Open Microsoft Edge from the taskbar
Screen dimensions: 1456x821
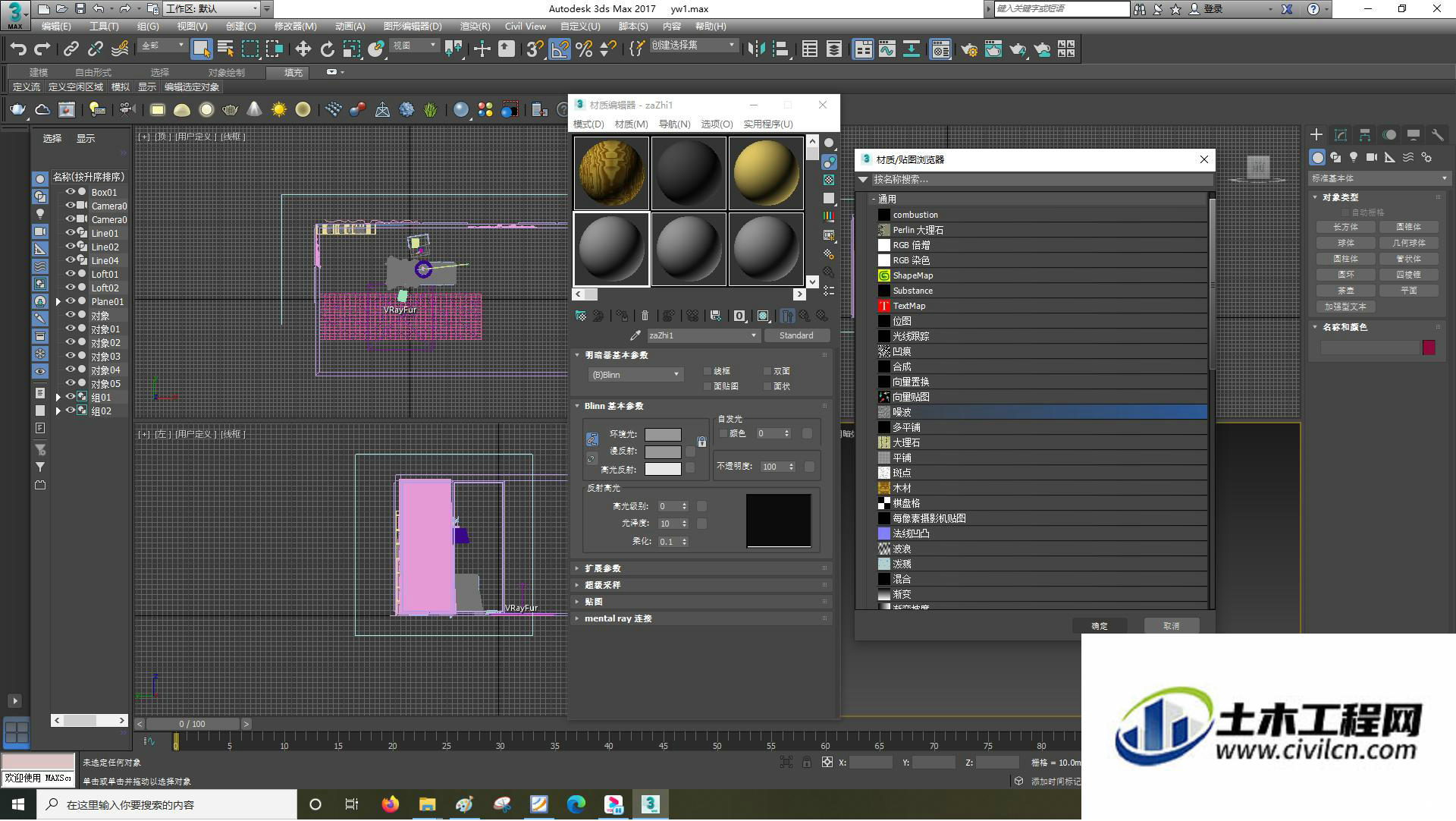point(576,805)
